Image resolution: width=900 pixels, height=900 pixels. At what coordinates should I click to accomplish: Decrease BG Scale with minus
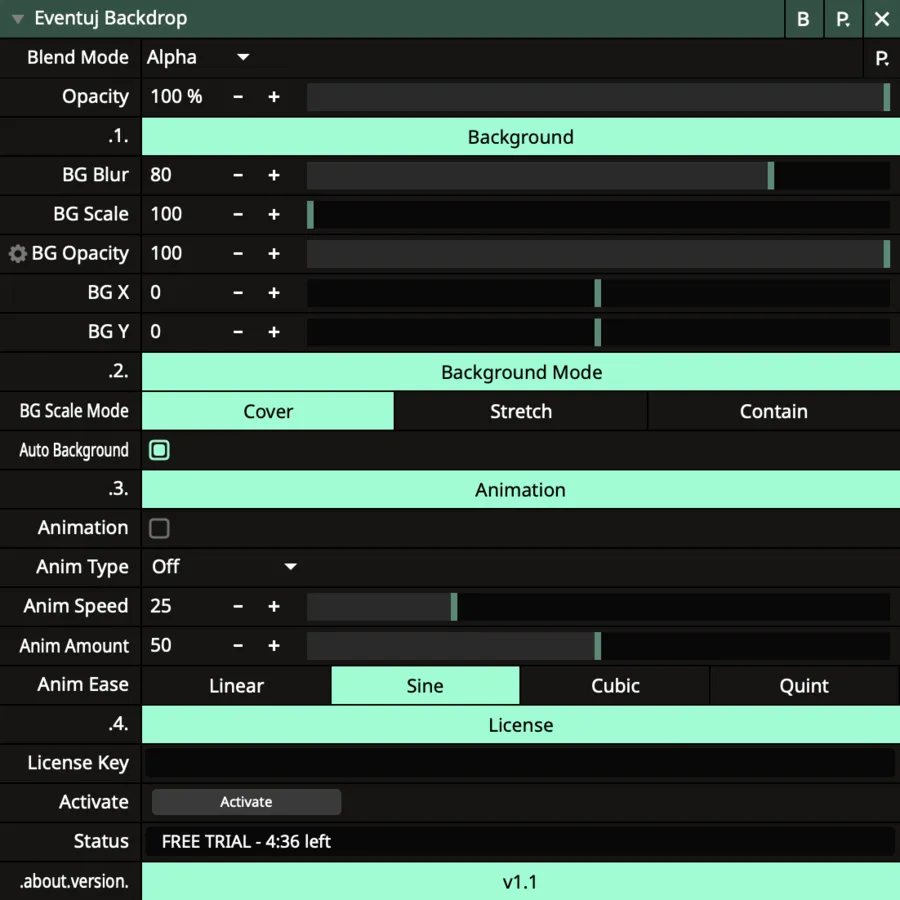(x=238, y=215)
